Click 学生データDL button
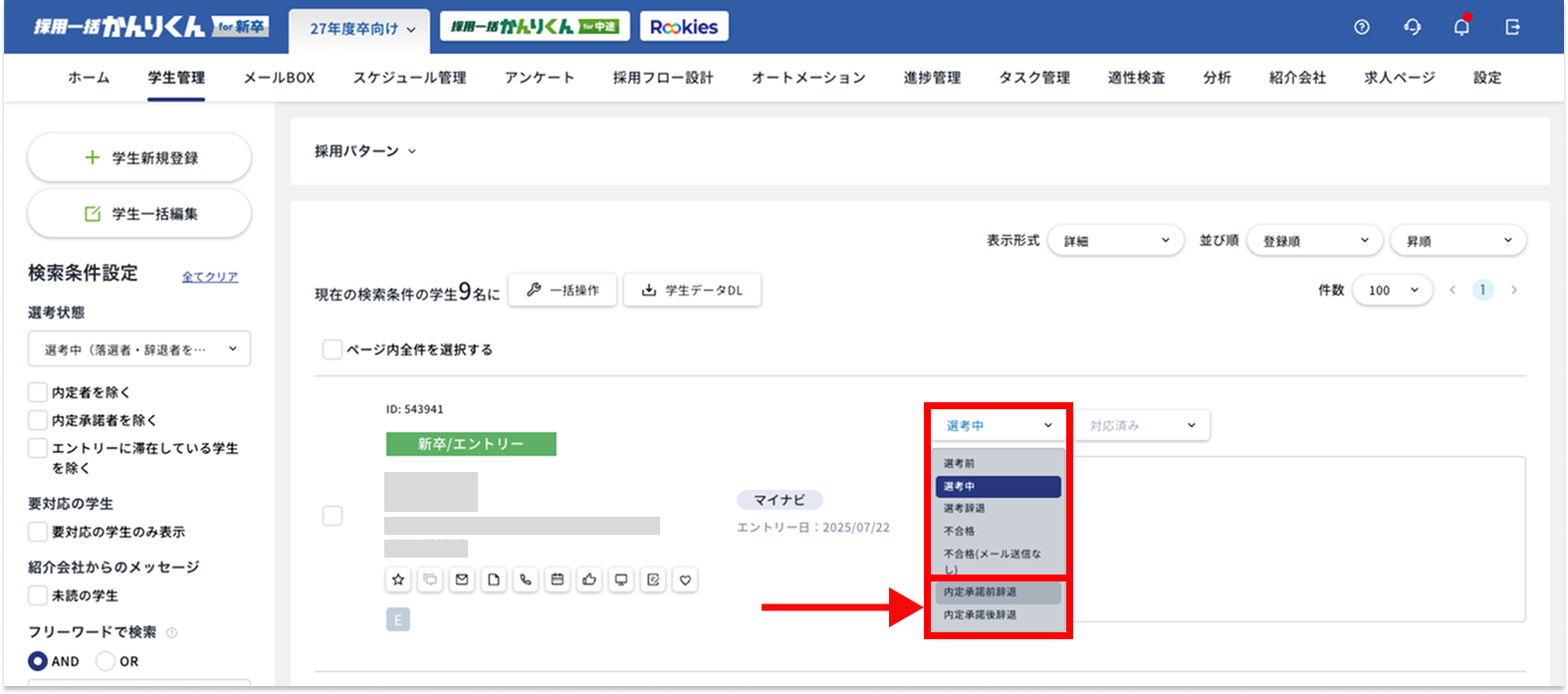Screen dimensions: 1568x694 pos(692,291)
